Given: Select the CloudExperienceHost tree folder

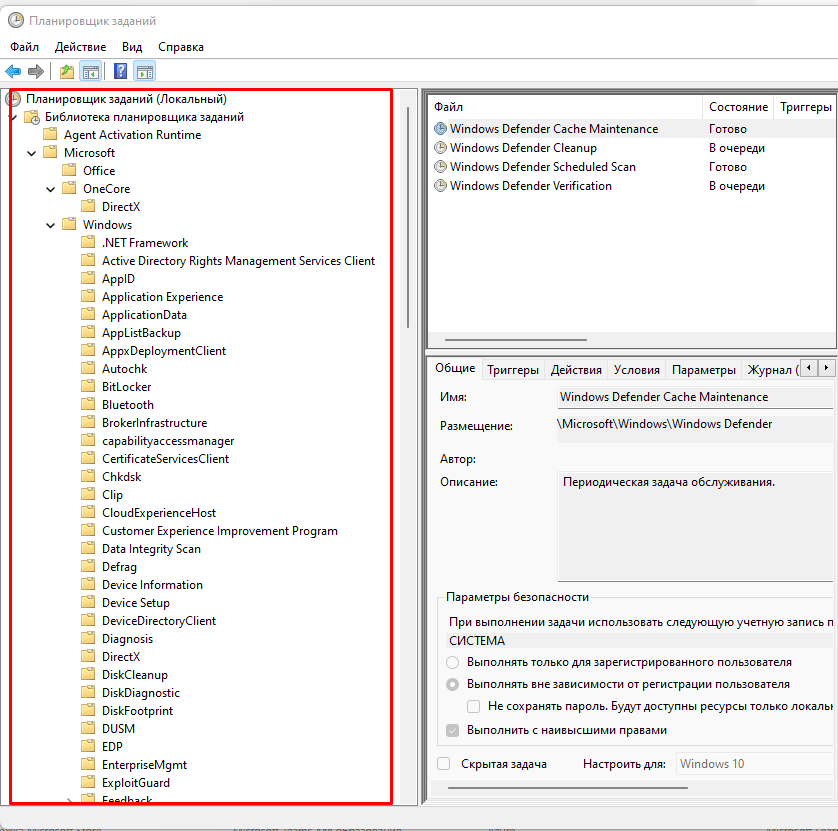Looking at the screenshot, I should pos(159,513).
